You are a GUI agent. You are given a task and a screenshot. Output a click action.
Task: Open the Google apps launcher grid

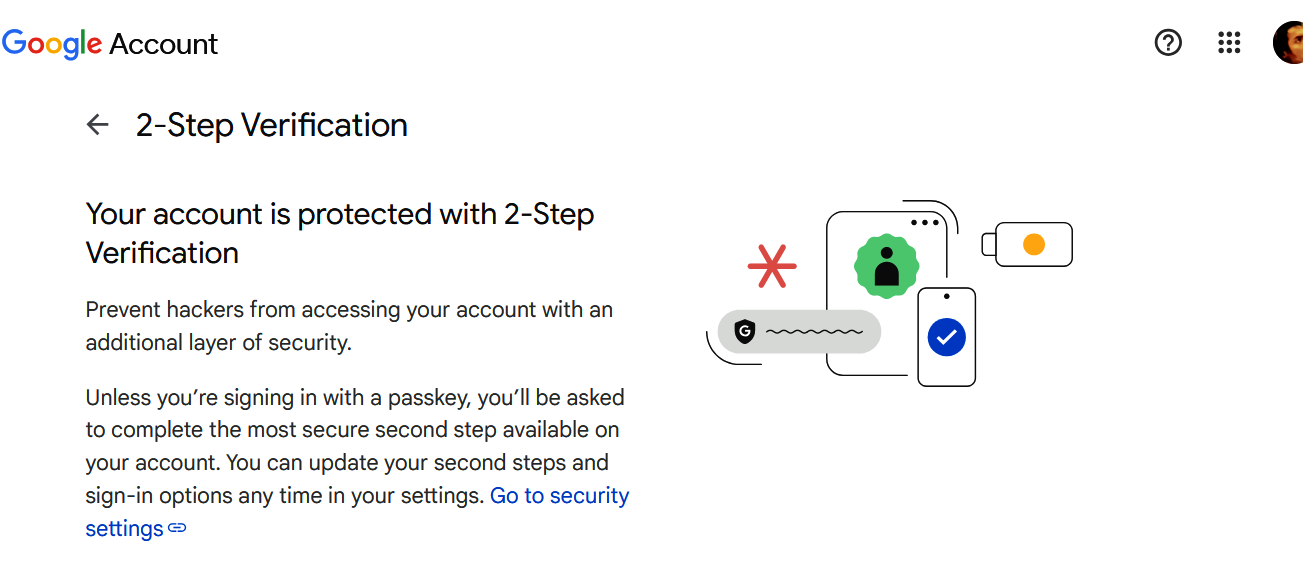[x=1229, y=43]
